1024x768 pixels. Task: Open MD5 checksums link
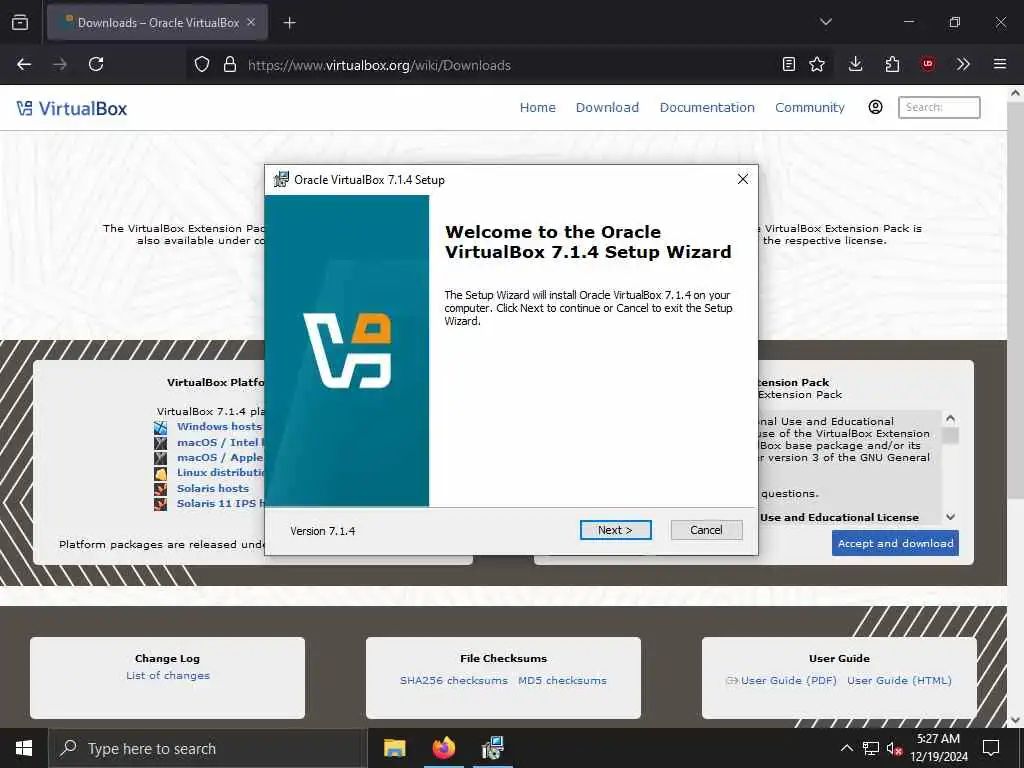(x=562, y=680)
